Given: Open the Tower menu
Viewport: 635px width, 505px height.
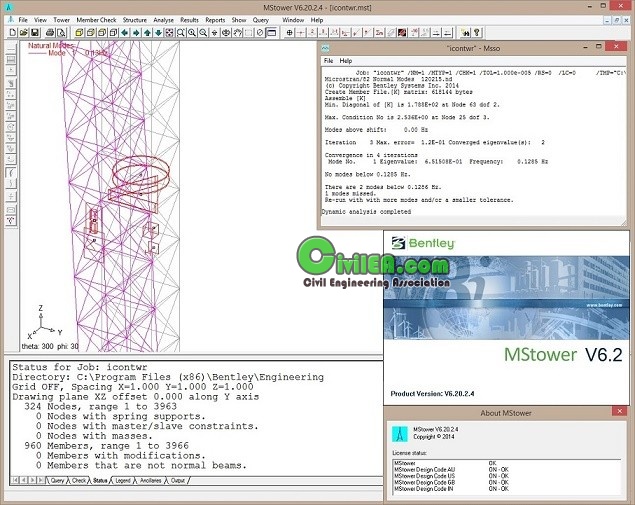Looking at the screenshot, I should click(x=62, y=20).
